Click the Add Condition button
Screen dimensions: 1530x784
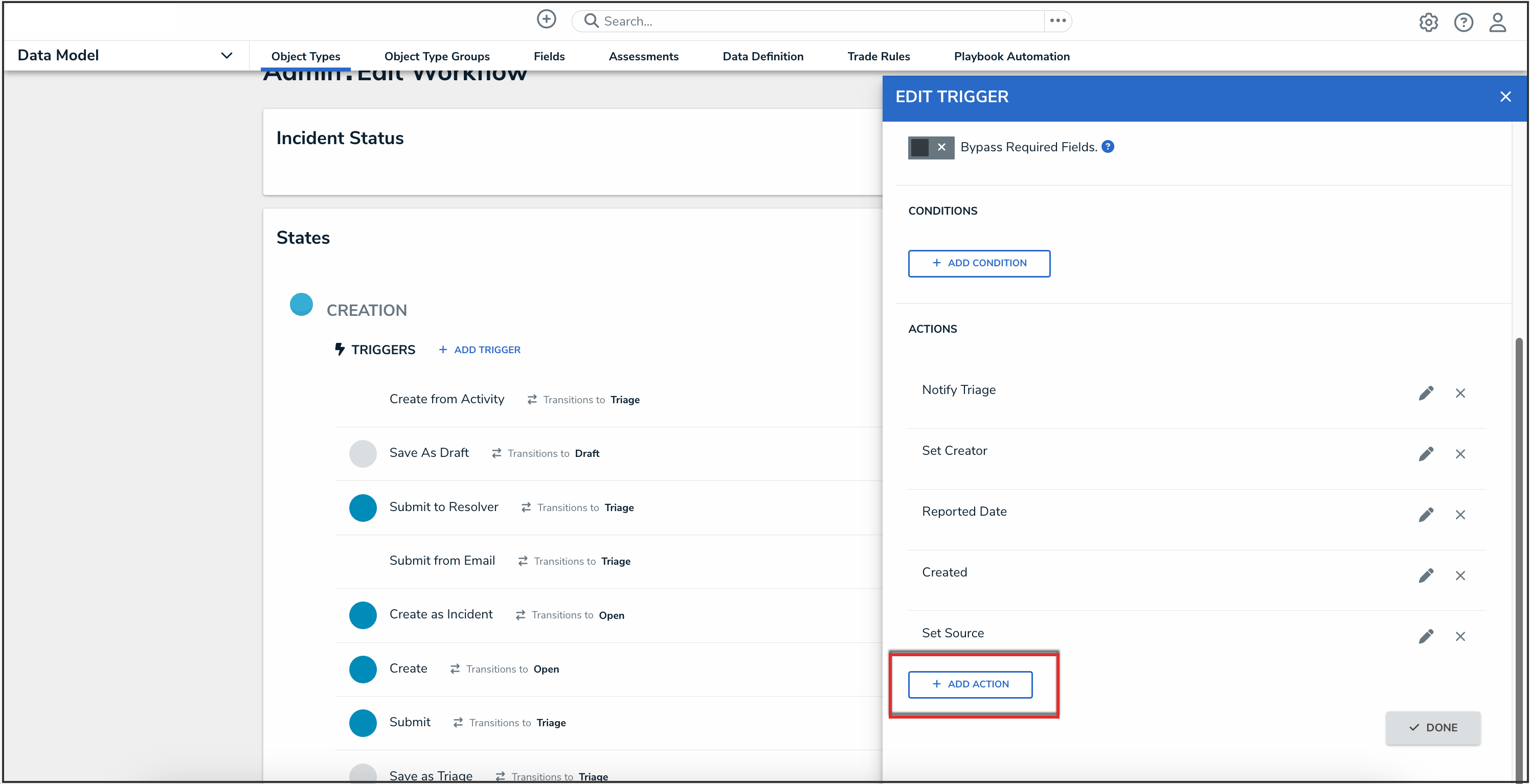979,263
